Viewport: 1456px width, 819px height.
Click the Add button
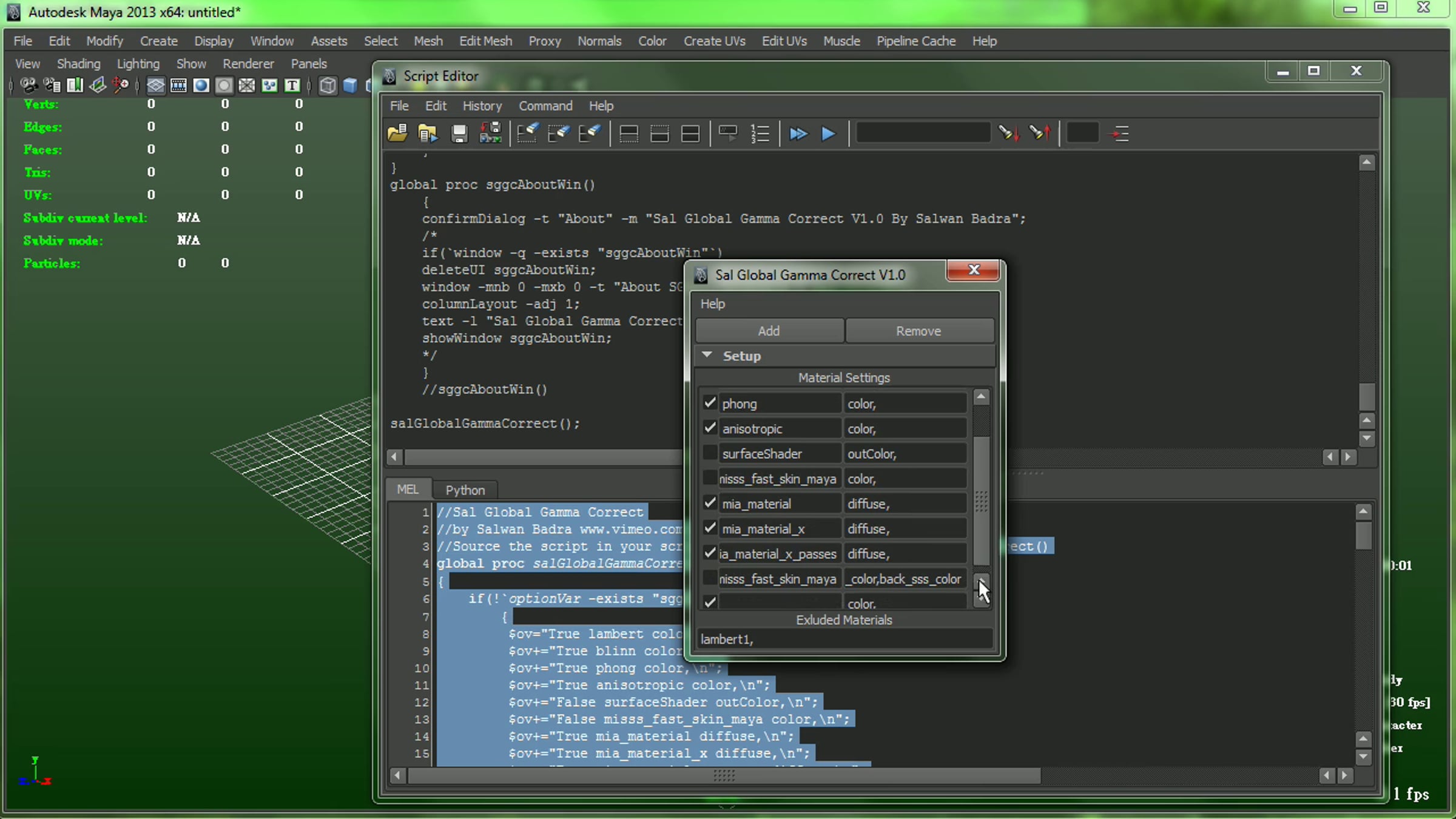point(769,331)
